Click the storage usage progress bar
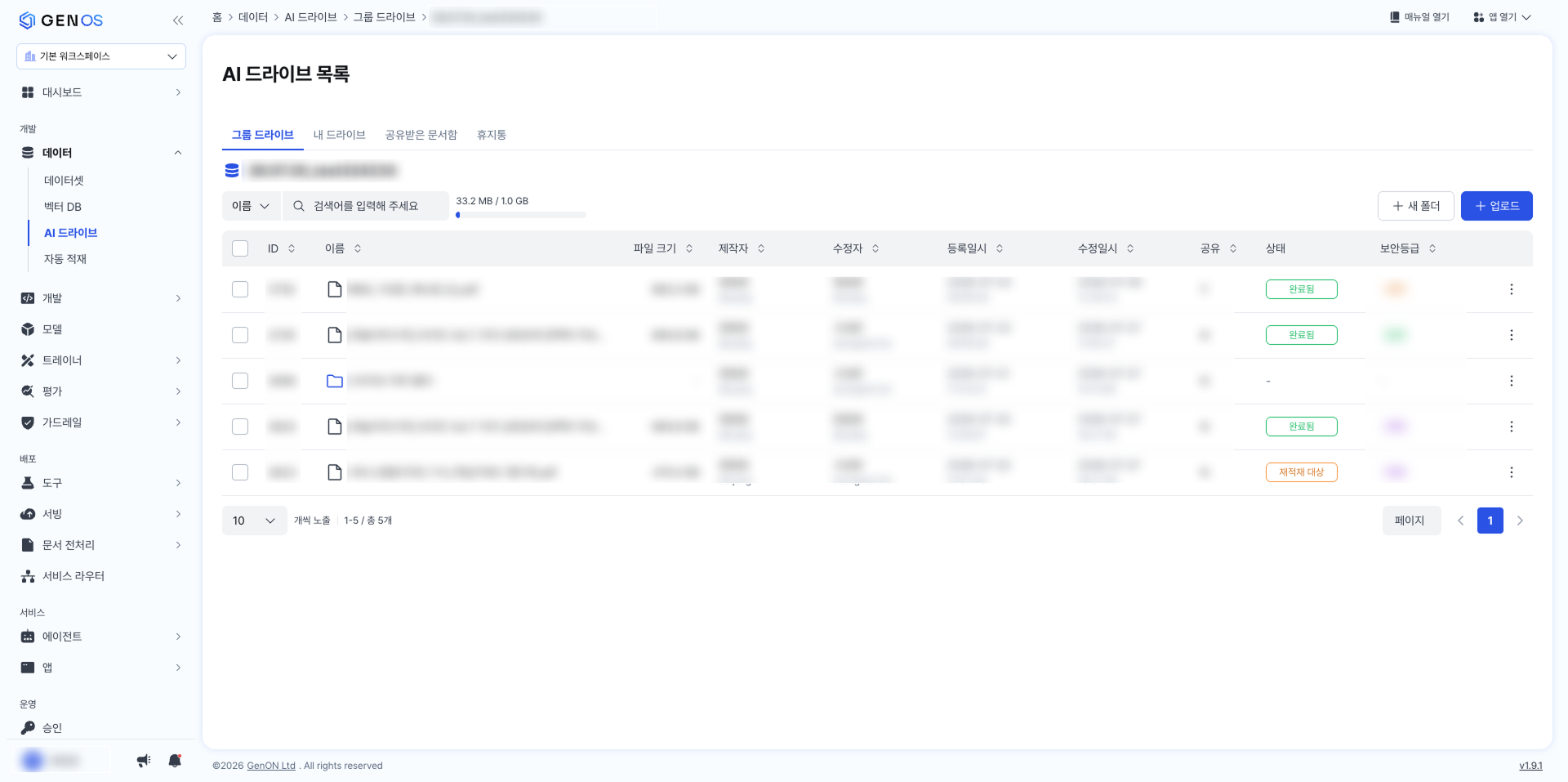1568x782 pixels. pos(521,215)
